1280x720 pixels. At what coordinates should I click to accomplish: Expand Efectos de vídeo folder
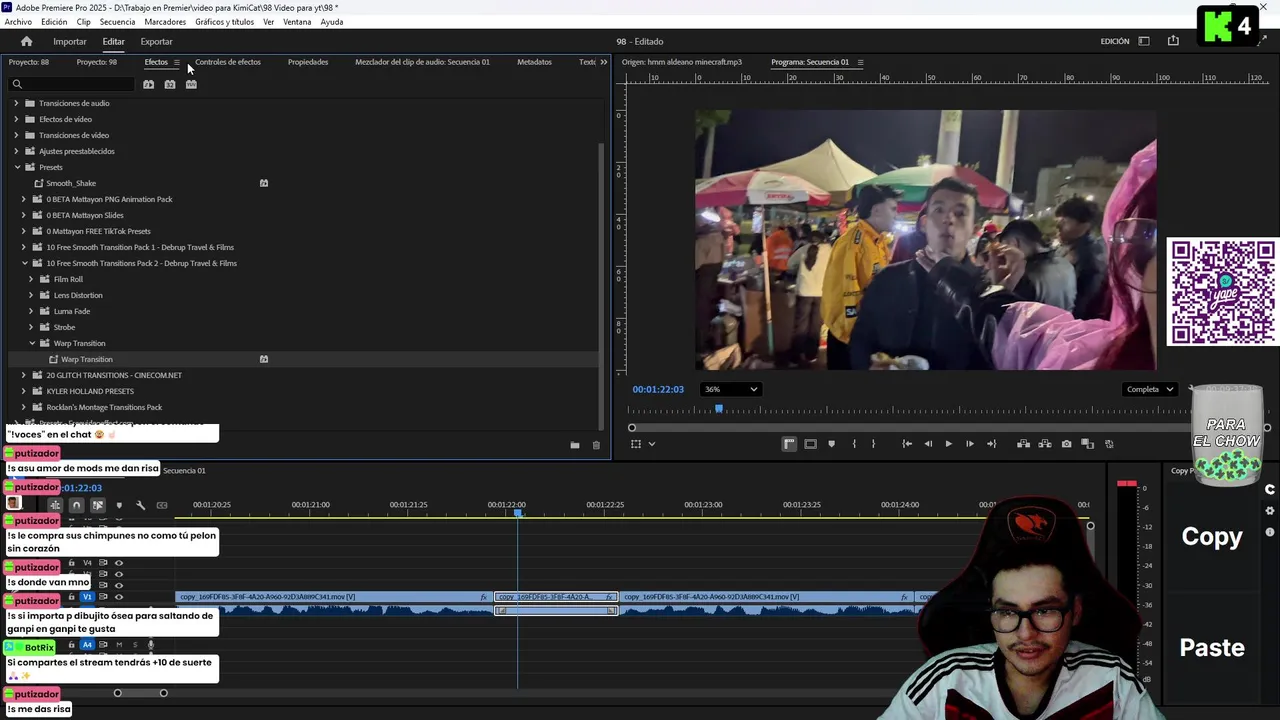[x=15, y=119]
